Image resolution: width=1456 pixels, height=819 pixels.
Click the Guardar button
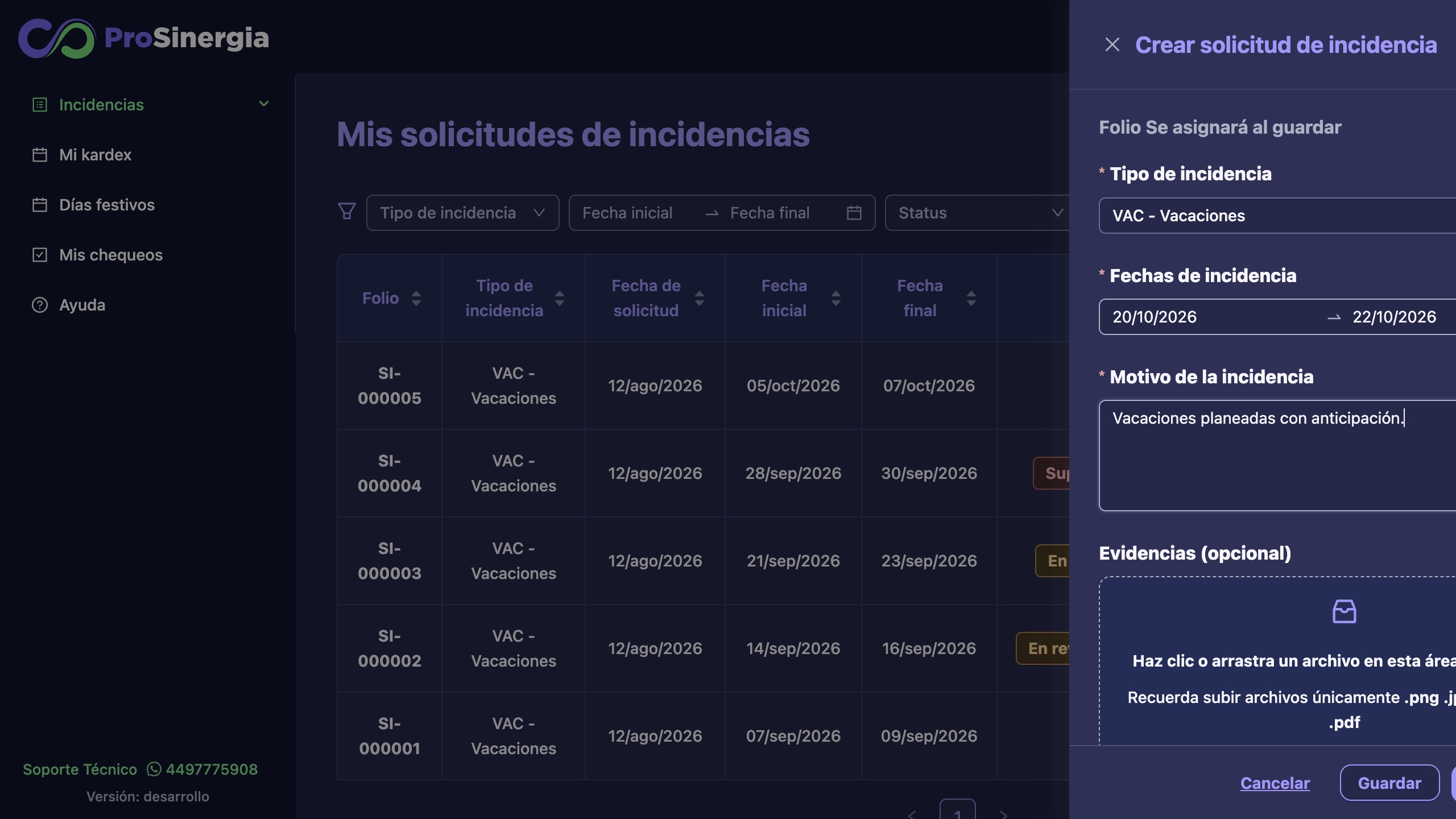(x=1389, y=783)
